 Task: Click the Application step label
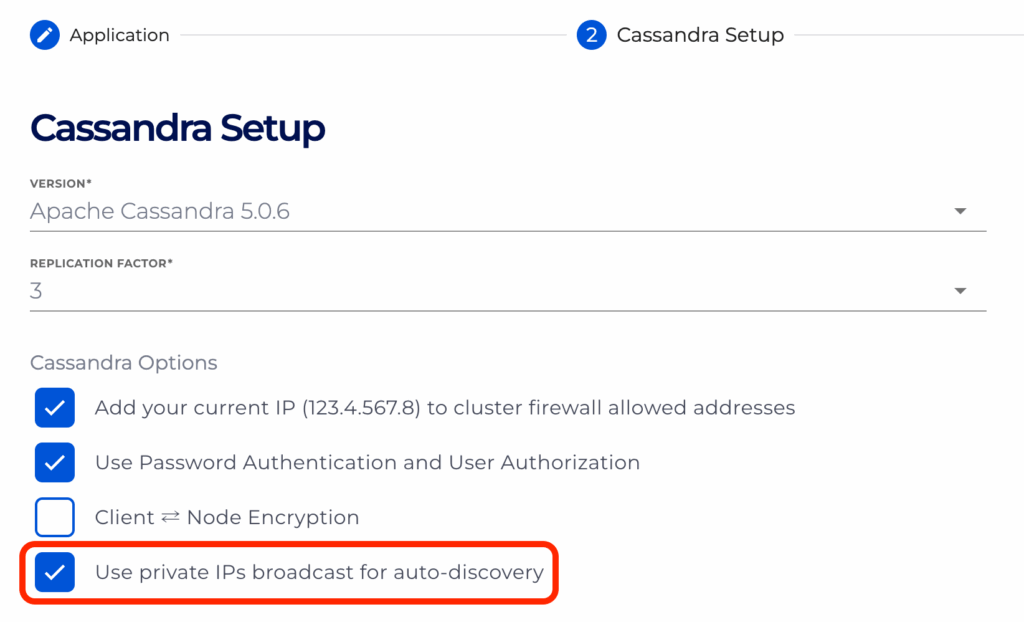(x=118, y=35)
